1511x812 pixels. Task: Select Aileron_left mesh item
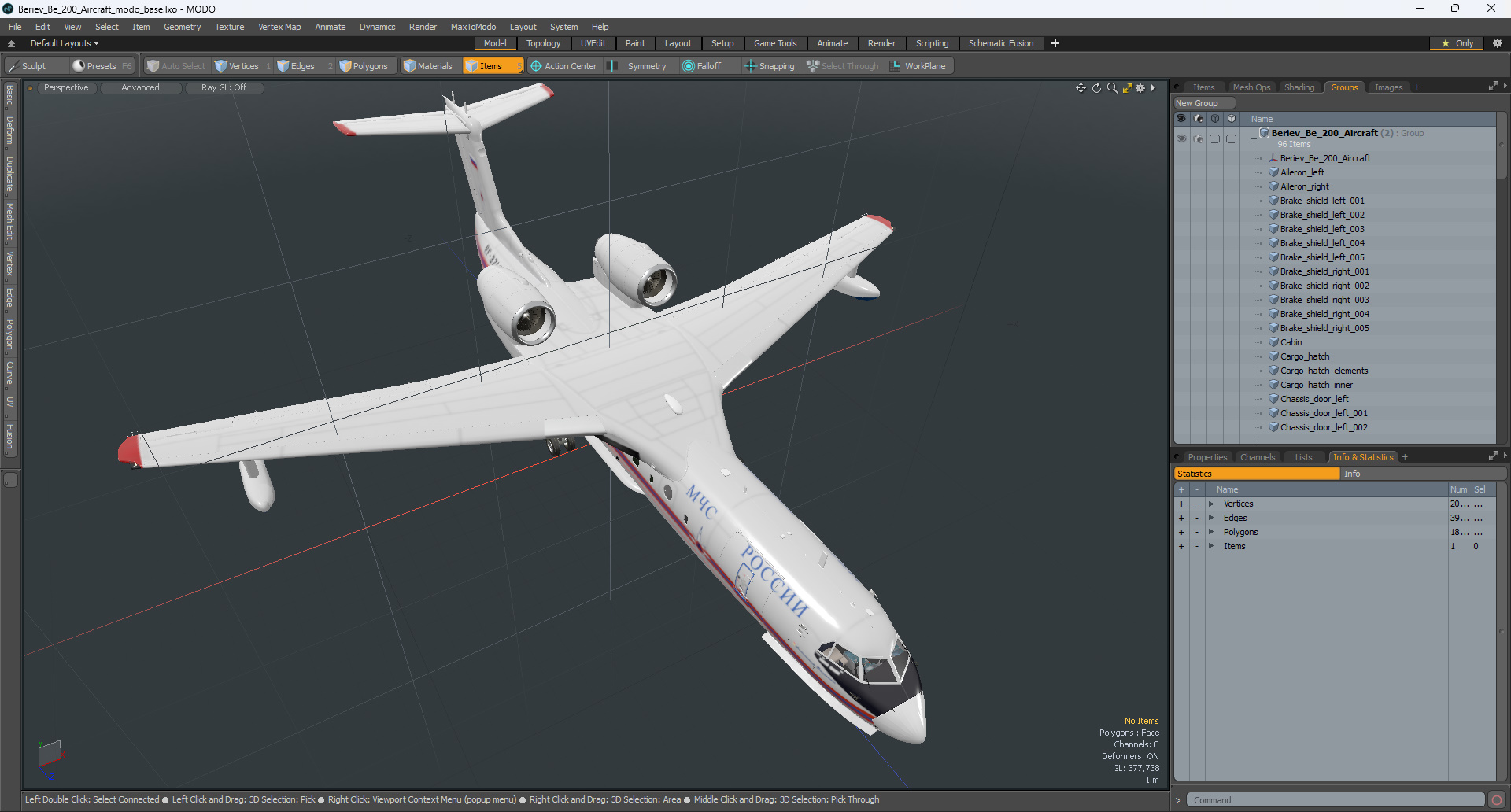click(x=1302, y=172)
